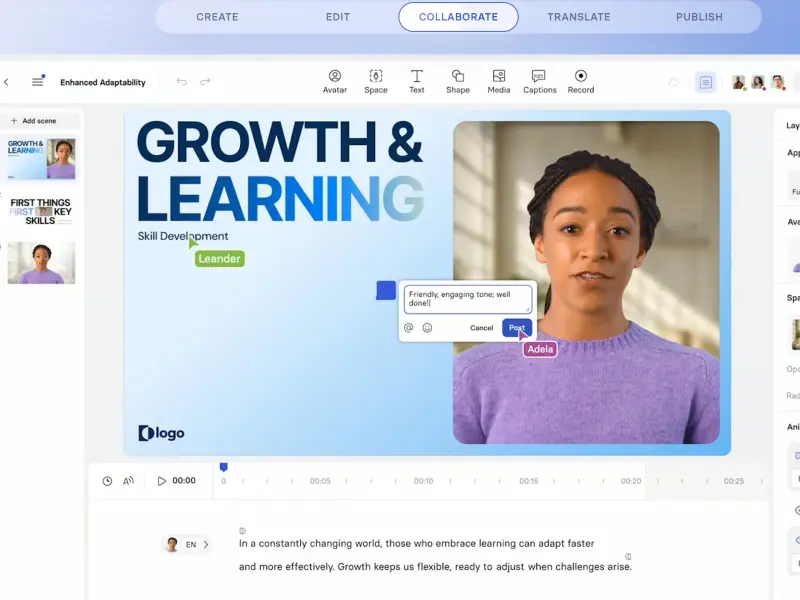Click the logo in the canvas
Screen dimensions: 800x600
pyautogui.click(x=161, y=433)
